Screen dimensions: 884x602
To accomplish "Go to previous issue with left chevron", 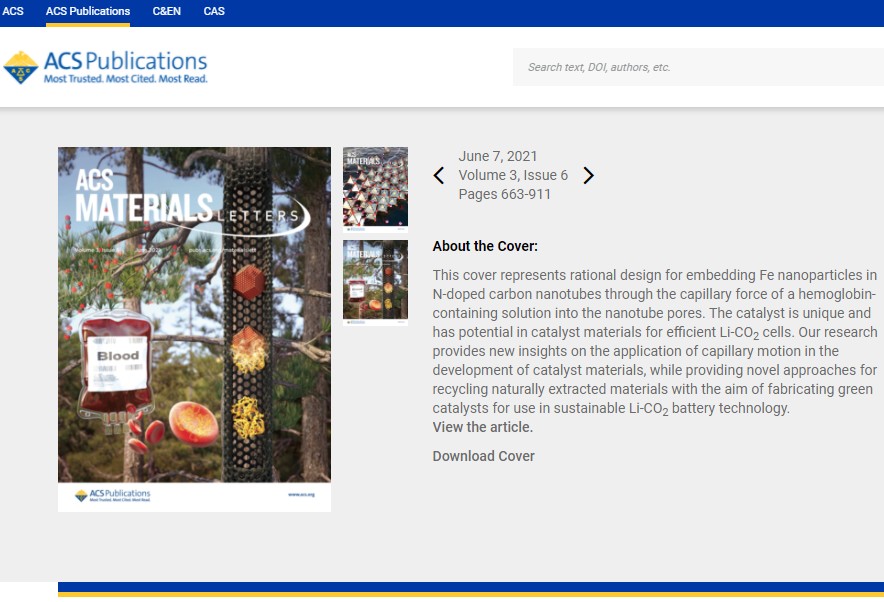I will pos(439,175).
